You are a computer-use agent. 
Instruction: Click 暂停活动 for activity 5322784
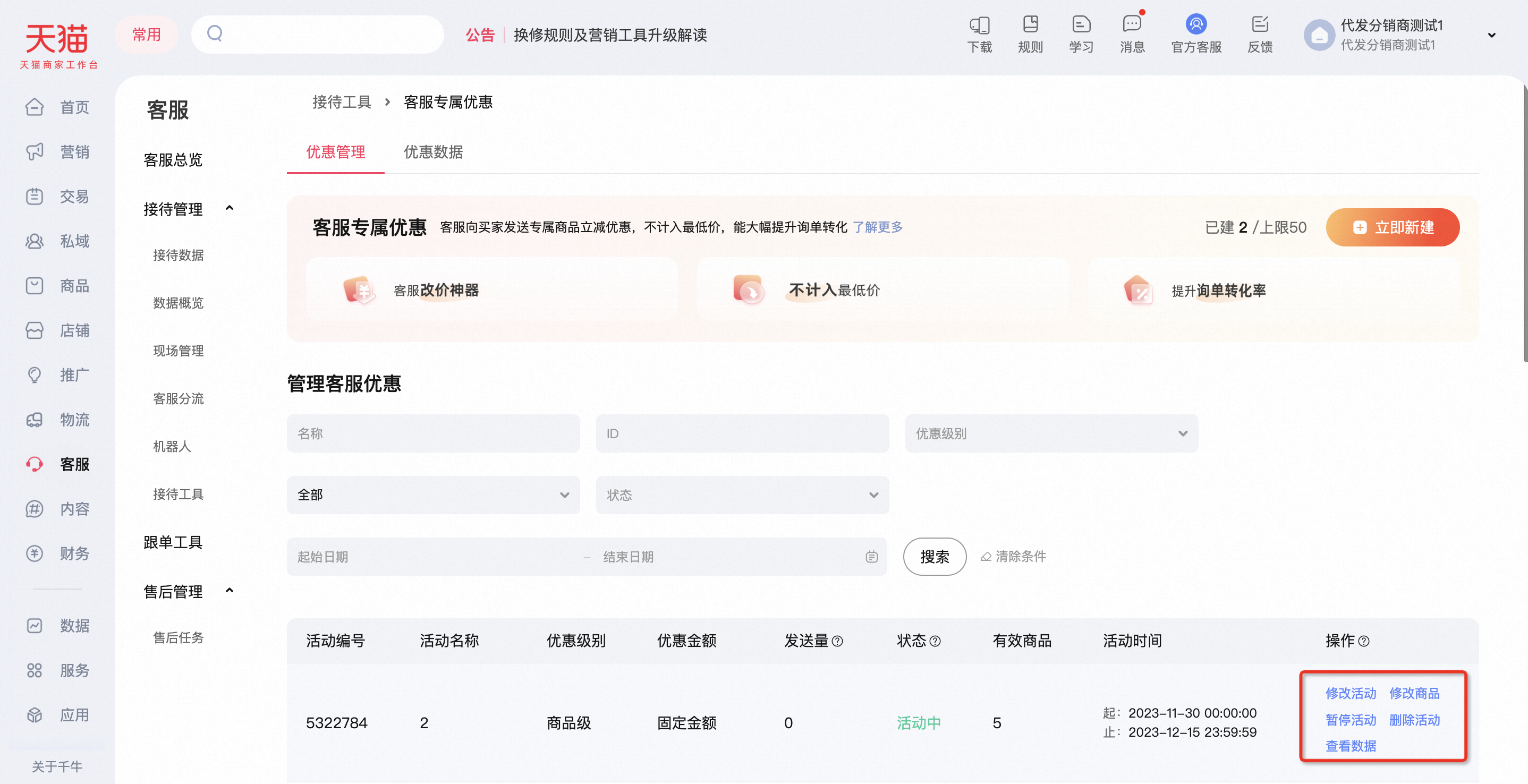[1351, 721]
